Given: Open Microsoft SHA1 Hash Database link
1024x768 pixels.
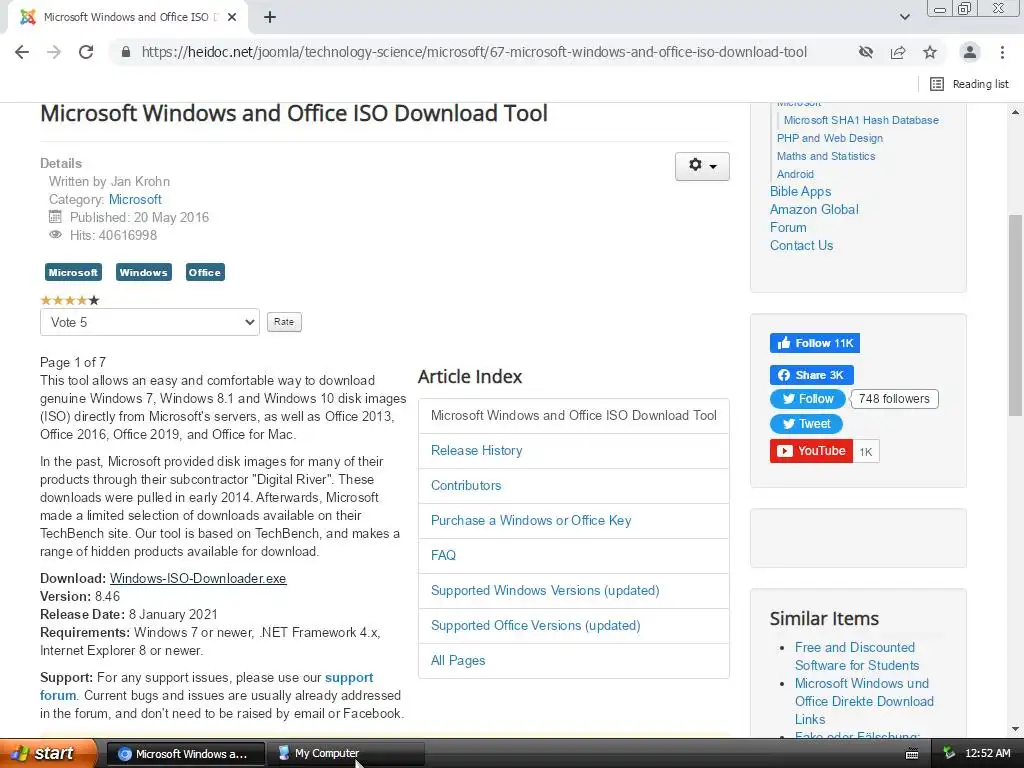Looking at the screenshot, I should [861, 120].
